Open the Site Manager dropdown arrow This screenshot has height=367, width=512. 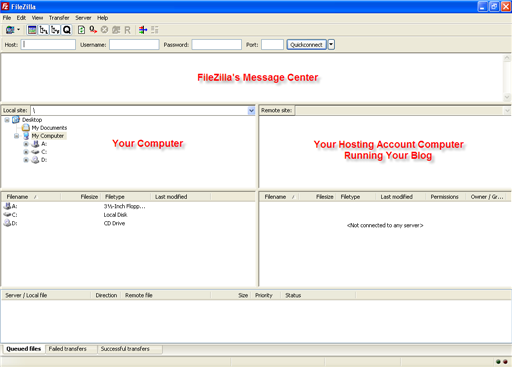click(18, 30)
